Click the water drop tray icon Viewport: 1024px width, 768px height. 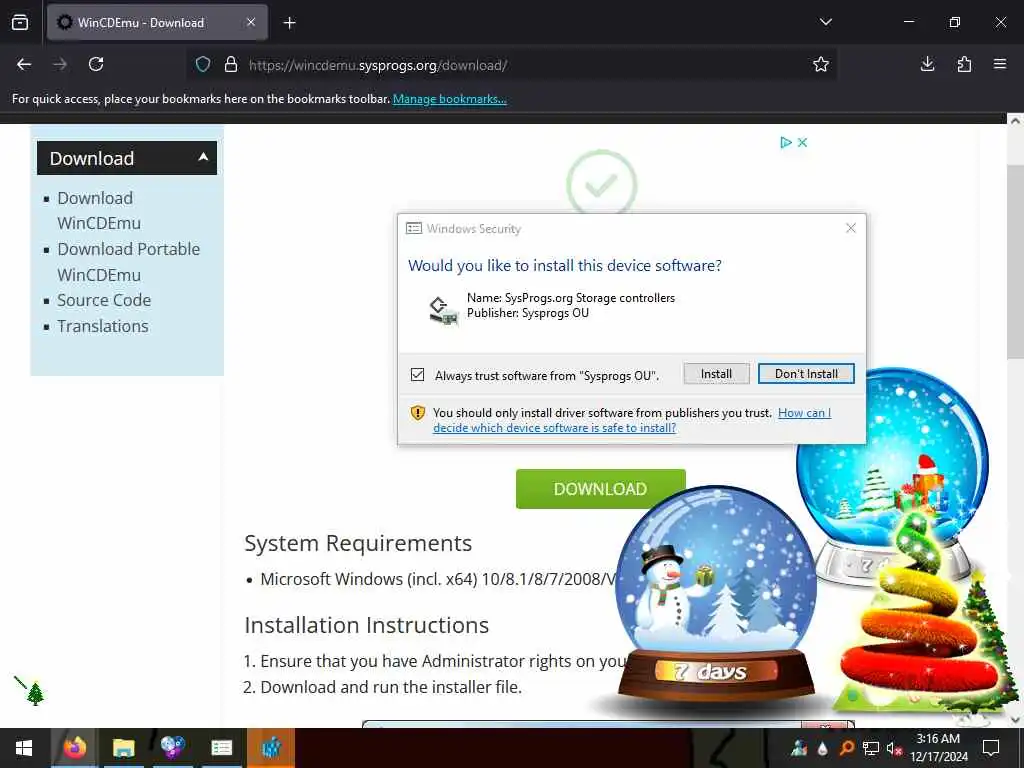point(823,748)
